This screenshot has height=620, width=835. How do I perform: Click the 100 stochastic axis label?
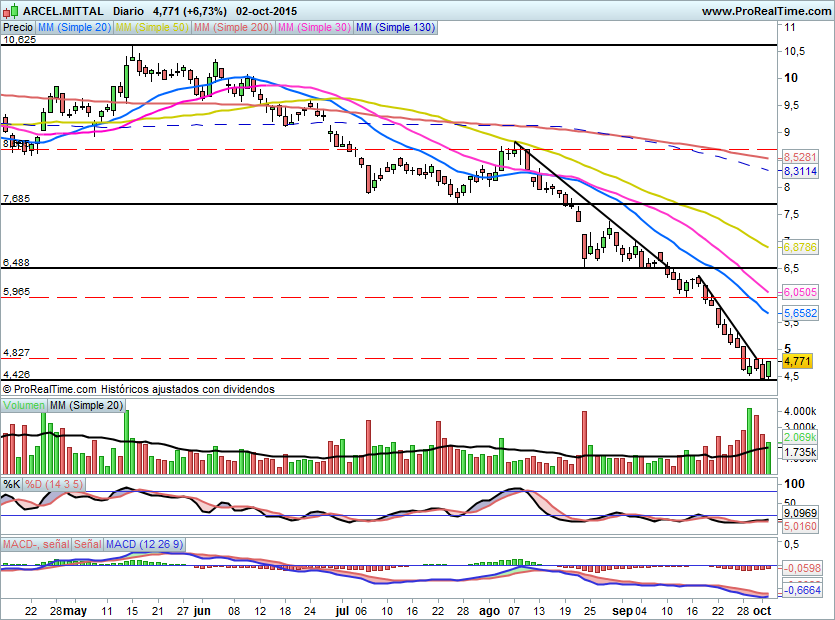pyautogui.click(x=795, y=484)
